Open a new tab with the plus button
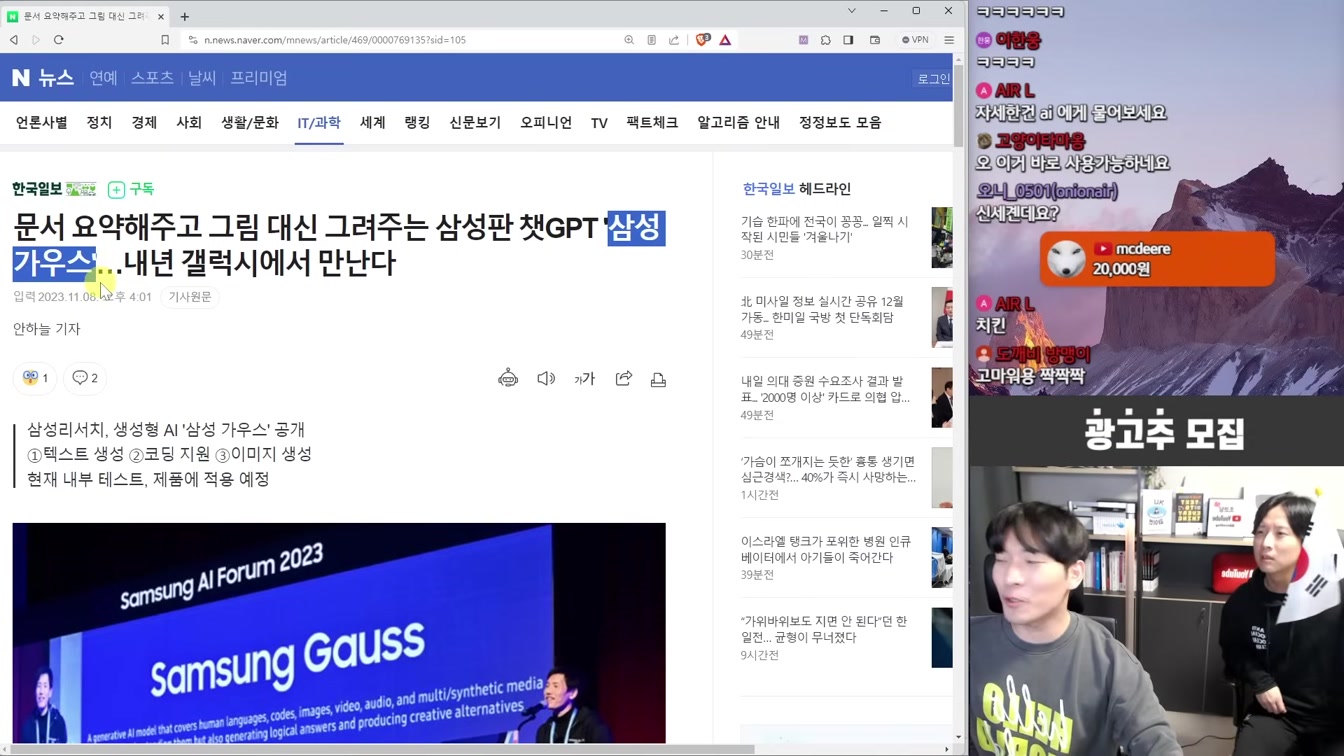 point(185,16)
